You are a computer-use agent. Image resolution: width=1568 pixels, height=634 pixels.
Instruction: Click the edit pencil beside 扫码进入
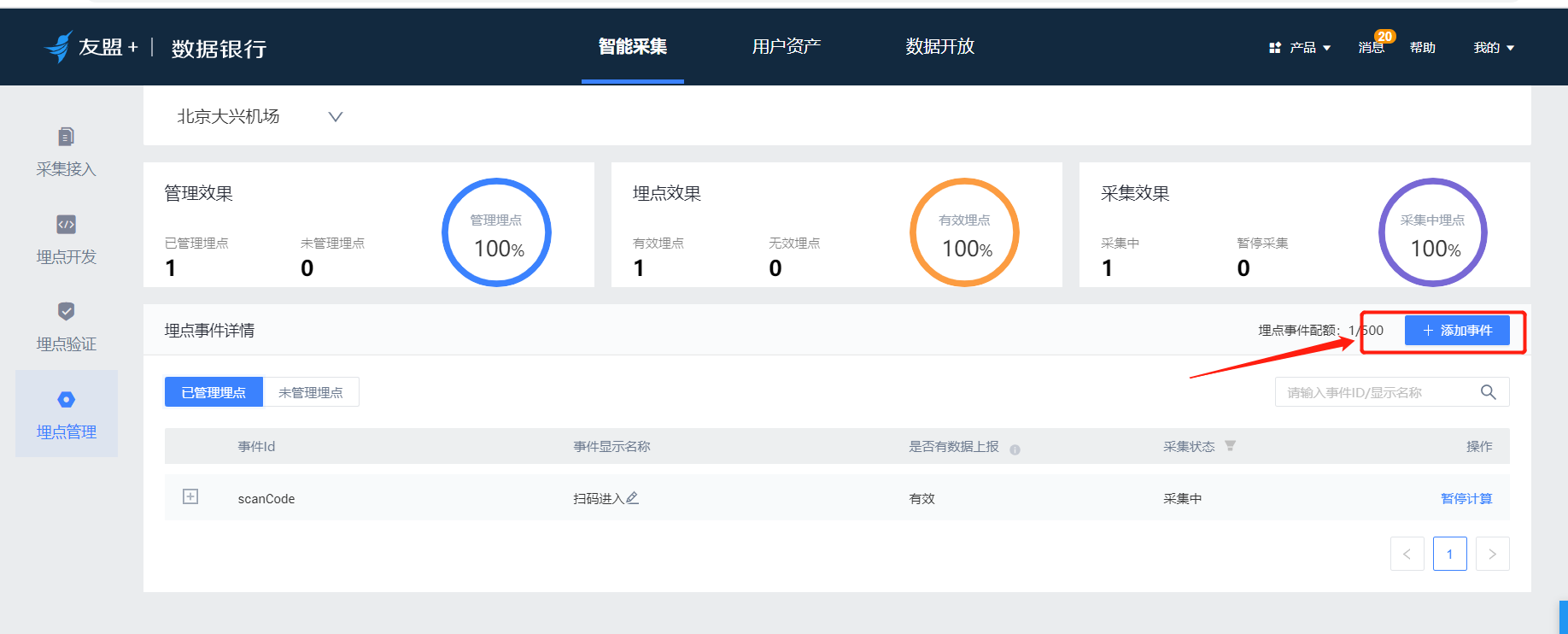pyautogui.click(x=632, y=498)
